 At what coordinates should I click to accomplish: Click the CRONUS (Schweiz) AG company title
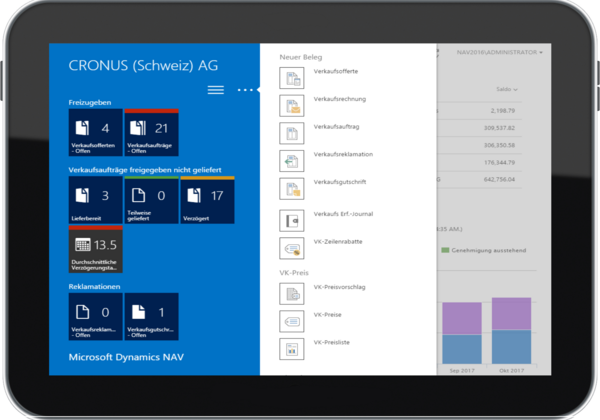pos(143,66)
